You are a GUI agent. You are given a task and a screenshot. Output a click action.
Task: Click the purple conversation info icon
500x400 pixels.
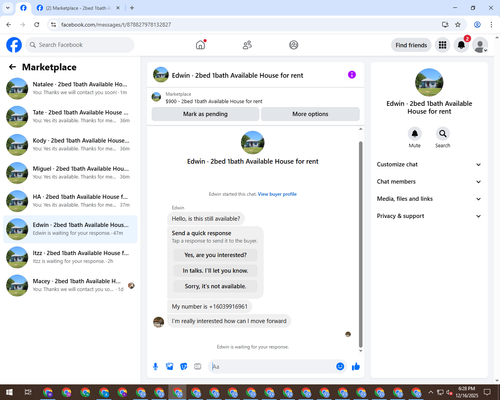click(352, 75)
